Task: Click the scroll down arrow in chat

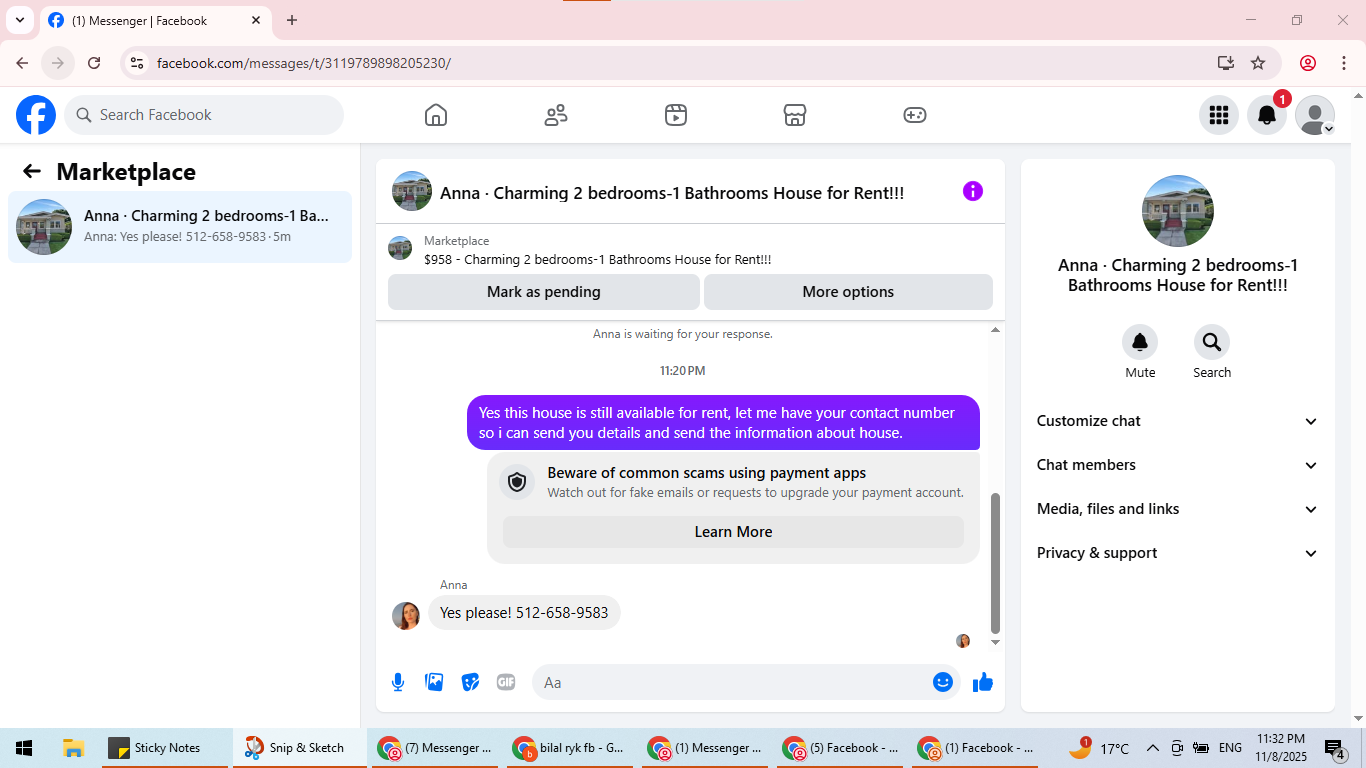Action: (x=995, y=642)
